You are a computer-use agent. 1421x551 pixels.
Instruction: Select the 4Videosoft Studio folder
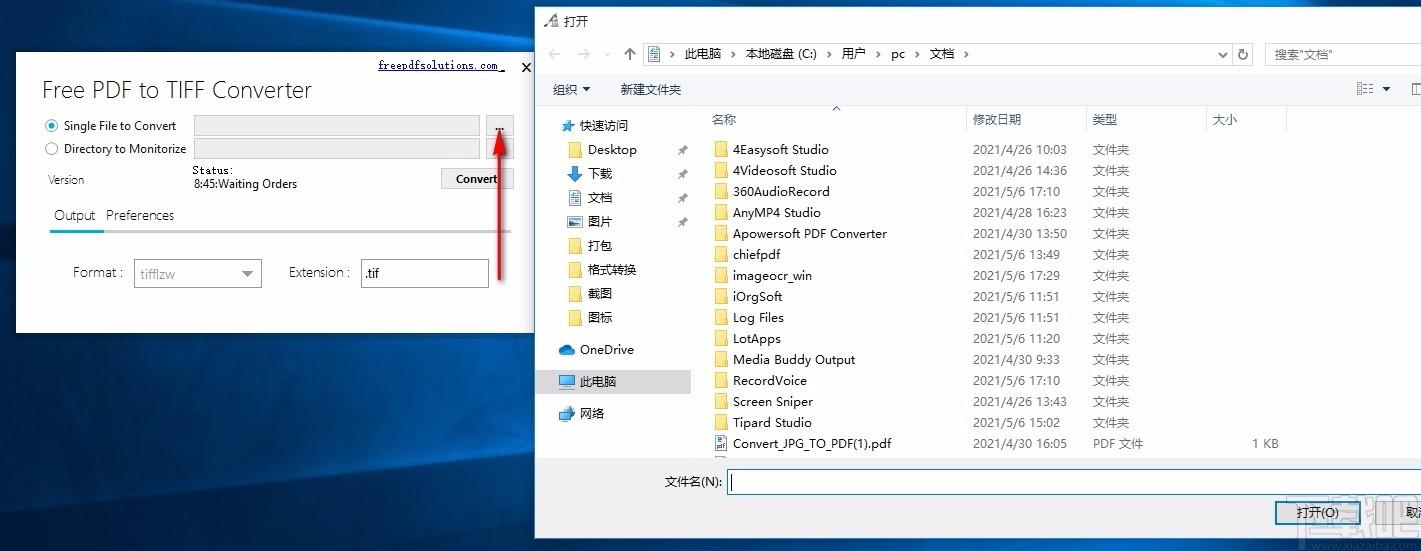coord(784,170)
